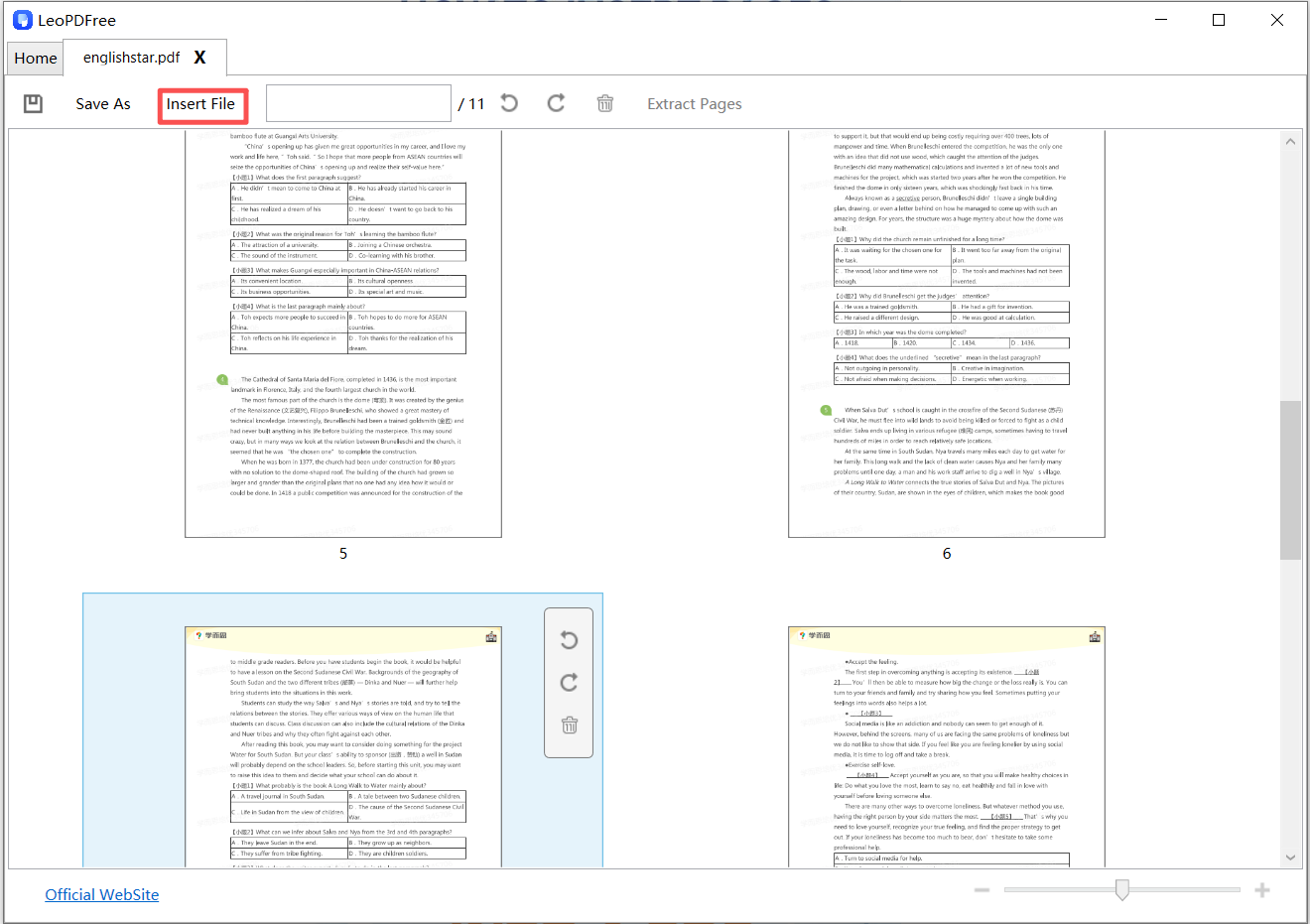Open the Insert File dialog

201,103
